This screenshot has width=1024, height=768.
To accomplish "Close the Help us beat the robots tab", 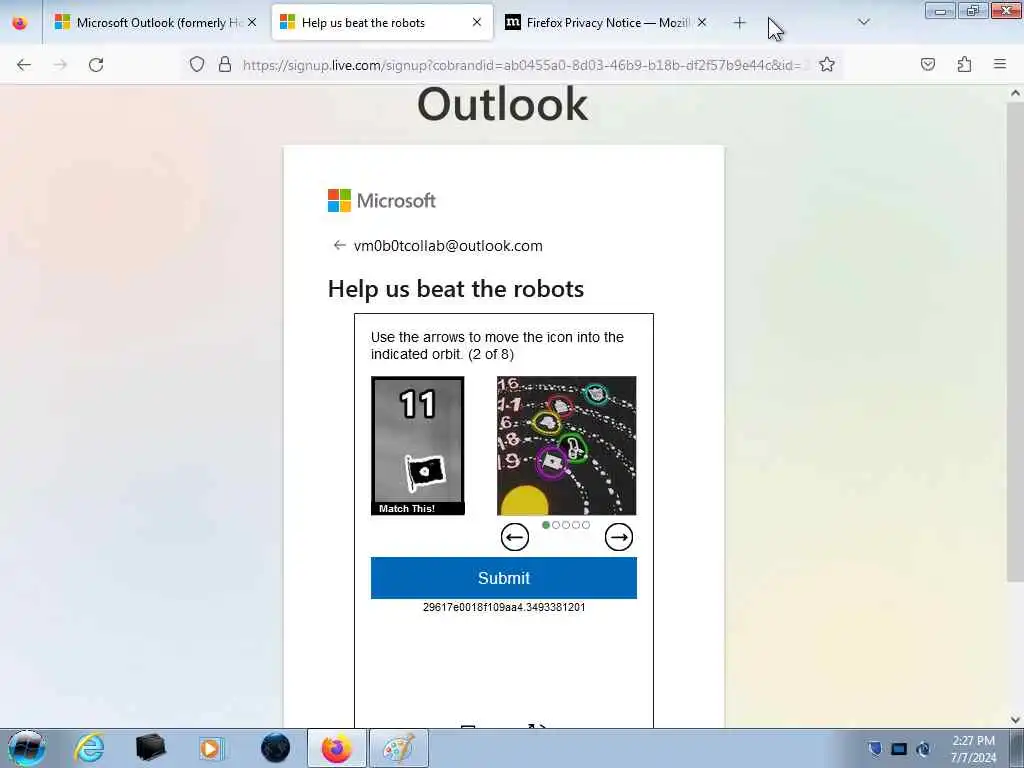I will point(477,22).
